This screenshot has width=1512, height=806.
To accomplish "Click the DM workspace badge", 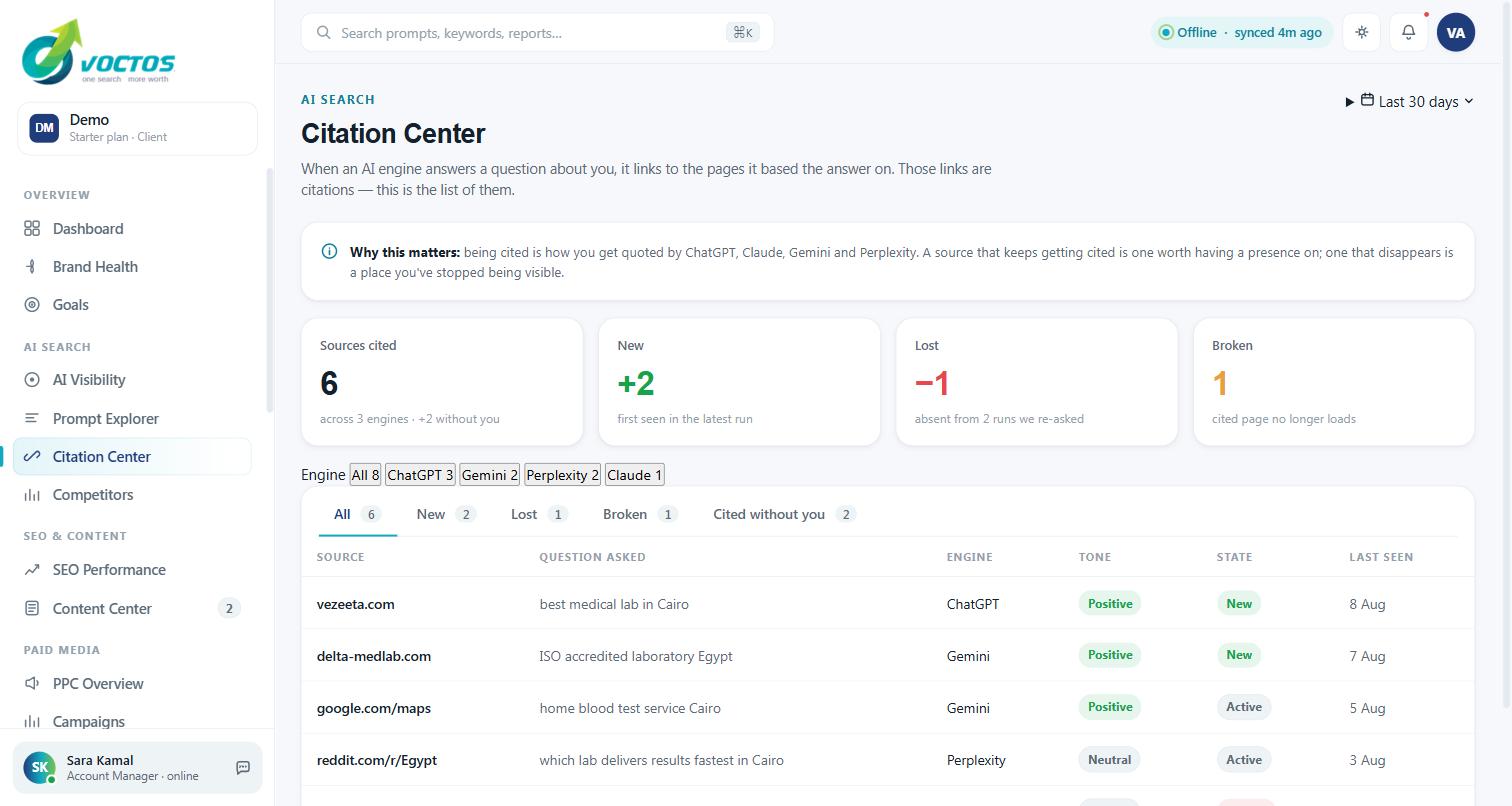I will click(44, 128).
